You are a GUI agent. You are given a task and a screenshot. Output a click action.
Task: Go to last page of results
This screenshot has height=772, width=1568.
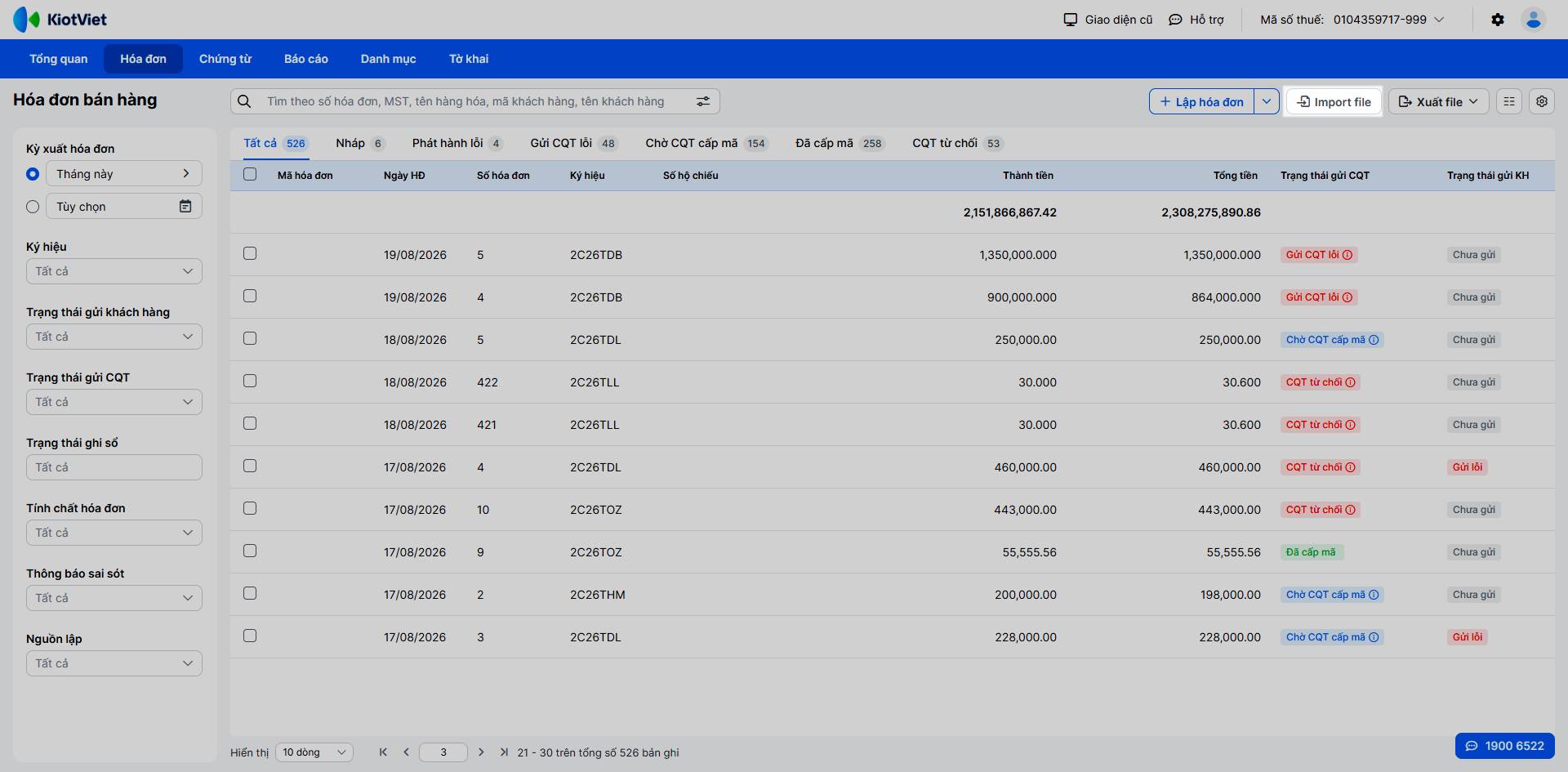coord(504,752)
